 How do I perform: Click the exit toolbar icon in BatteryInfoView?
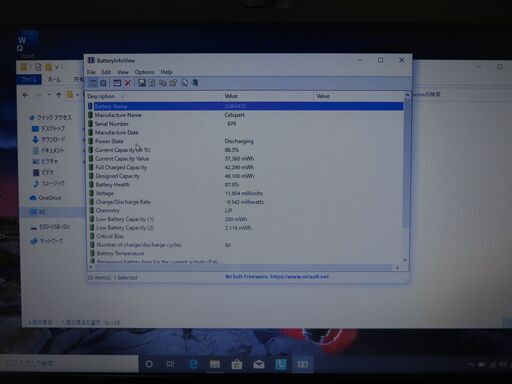pyautogui.click(x=195, y=83)
